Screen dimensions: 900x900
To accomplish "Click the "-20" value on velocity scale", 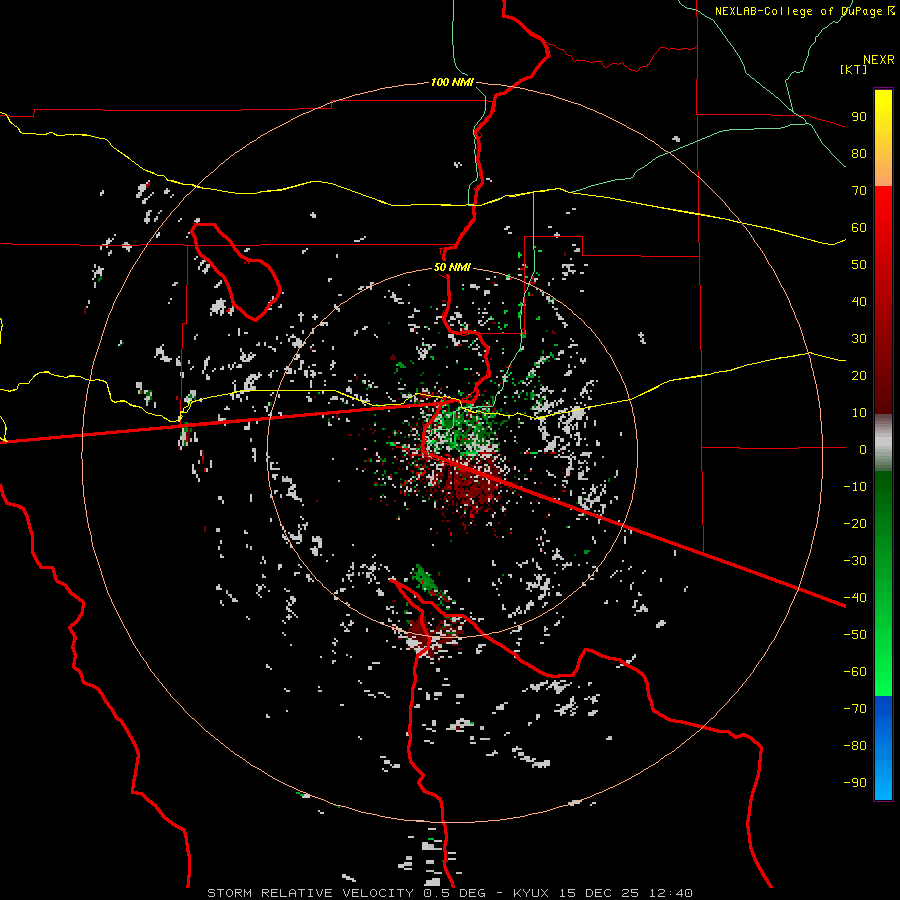I will (x=855, y=523).
